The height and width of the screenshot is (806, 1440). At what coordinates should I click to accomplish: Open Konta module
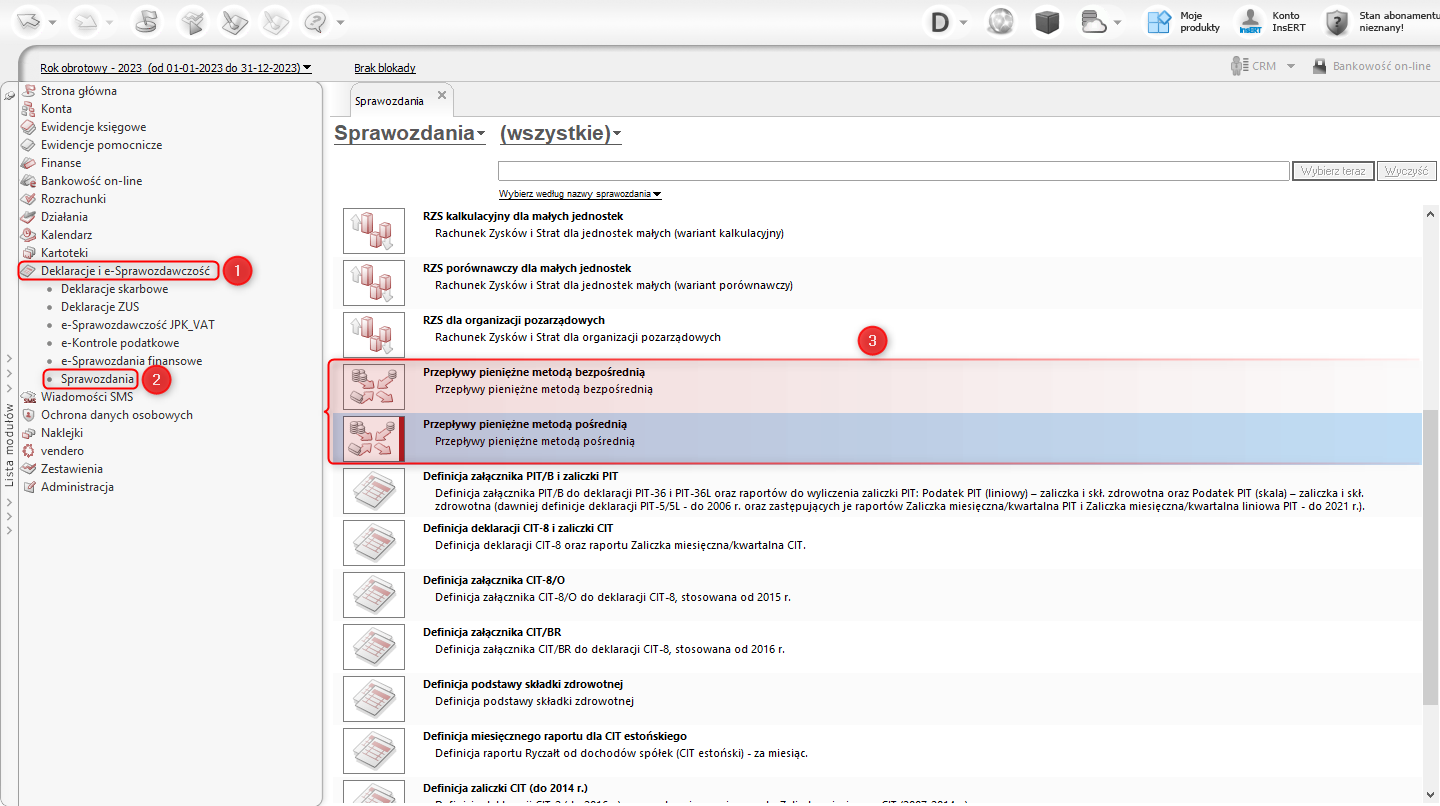[x=56, y=109]
